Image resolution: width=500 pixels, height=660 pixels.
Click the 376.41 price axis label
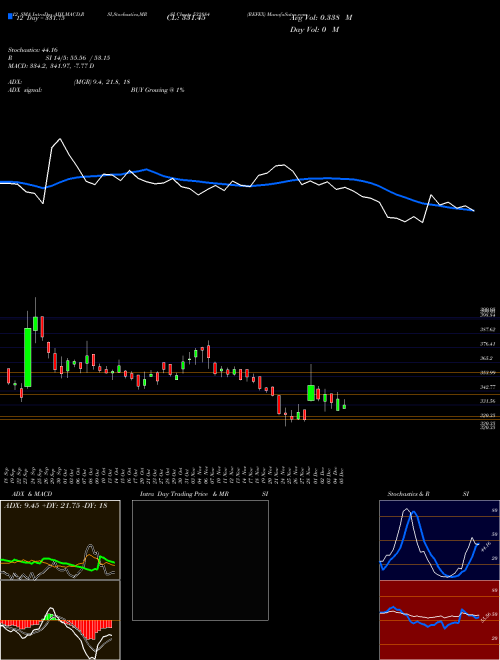[x=488, y=344]
